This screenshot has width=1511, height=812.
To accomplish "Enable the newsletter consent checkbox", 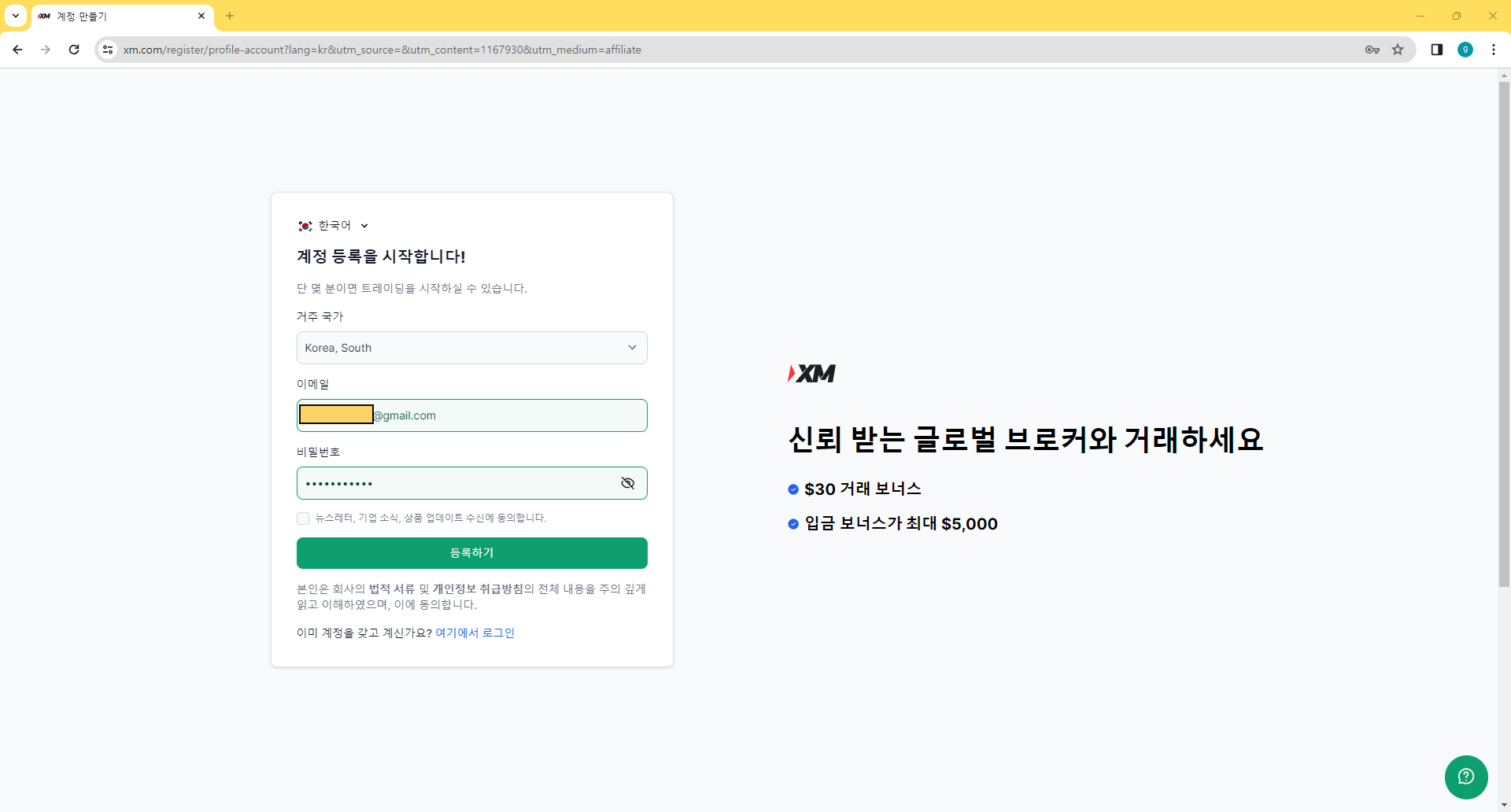I will point(303,518).
